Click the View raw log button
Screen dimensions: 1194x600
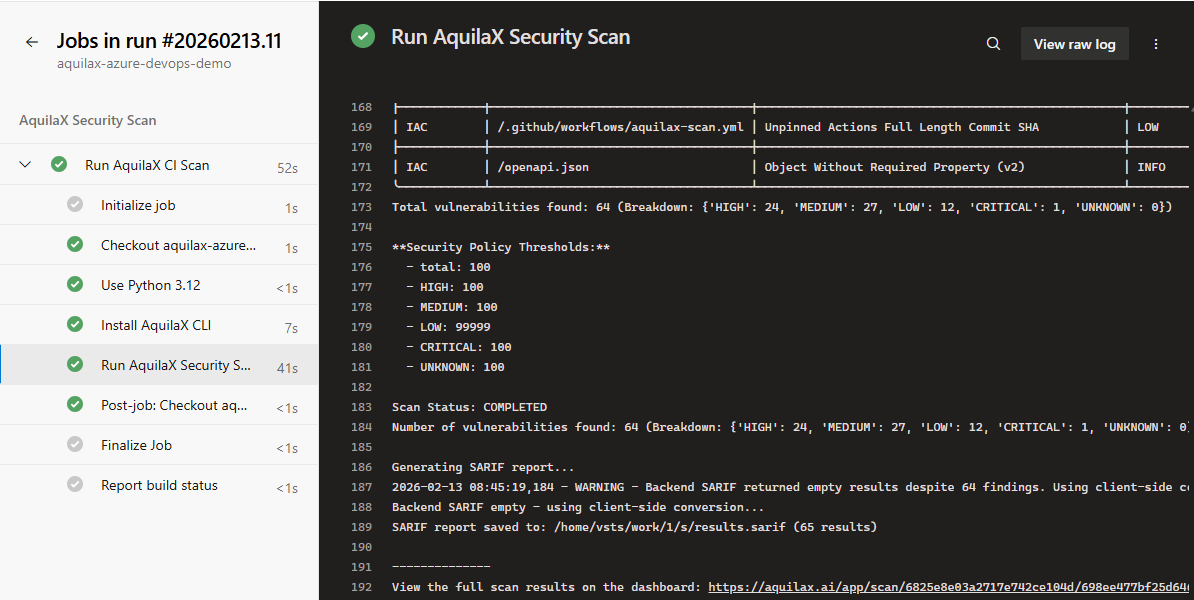pos(1074,44)
